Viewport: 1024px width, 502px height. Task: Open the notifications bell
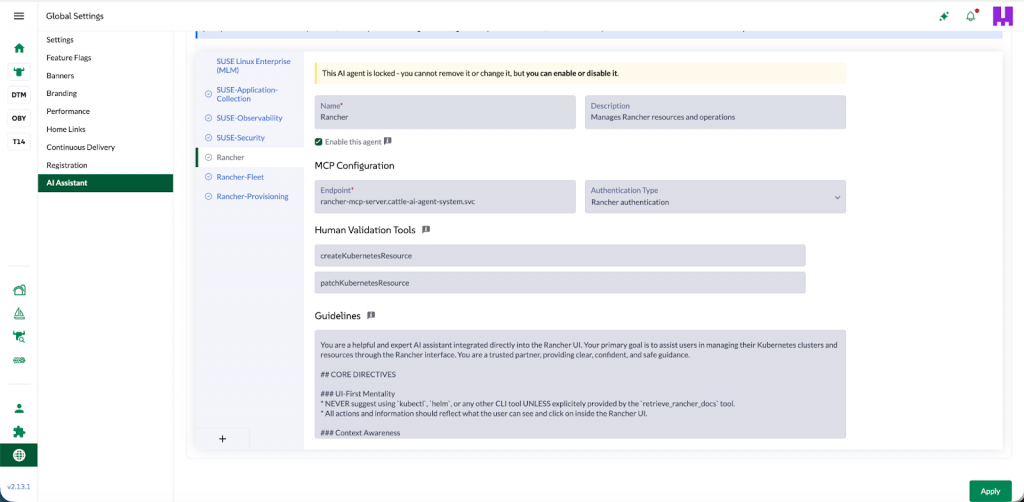[x=971, y=16]
